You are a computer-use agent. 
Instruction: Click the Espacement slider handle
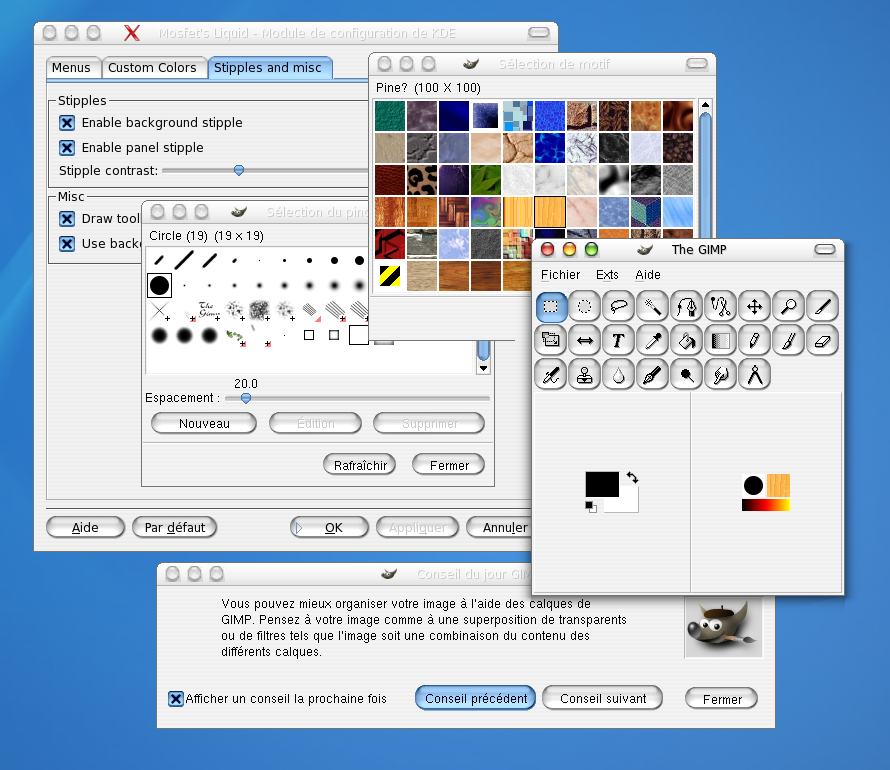pos(246,398)
